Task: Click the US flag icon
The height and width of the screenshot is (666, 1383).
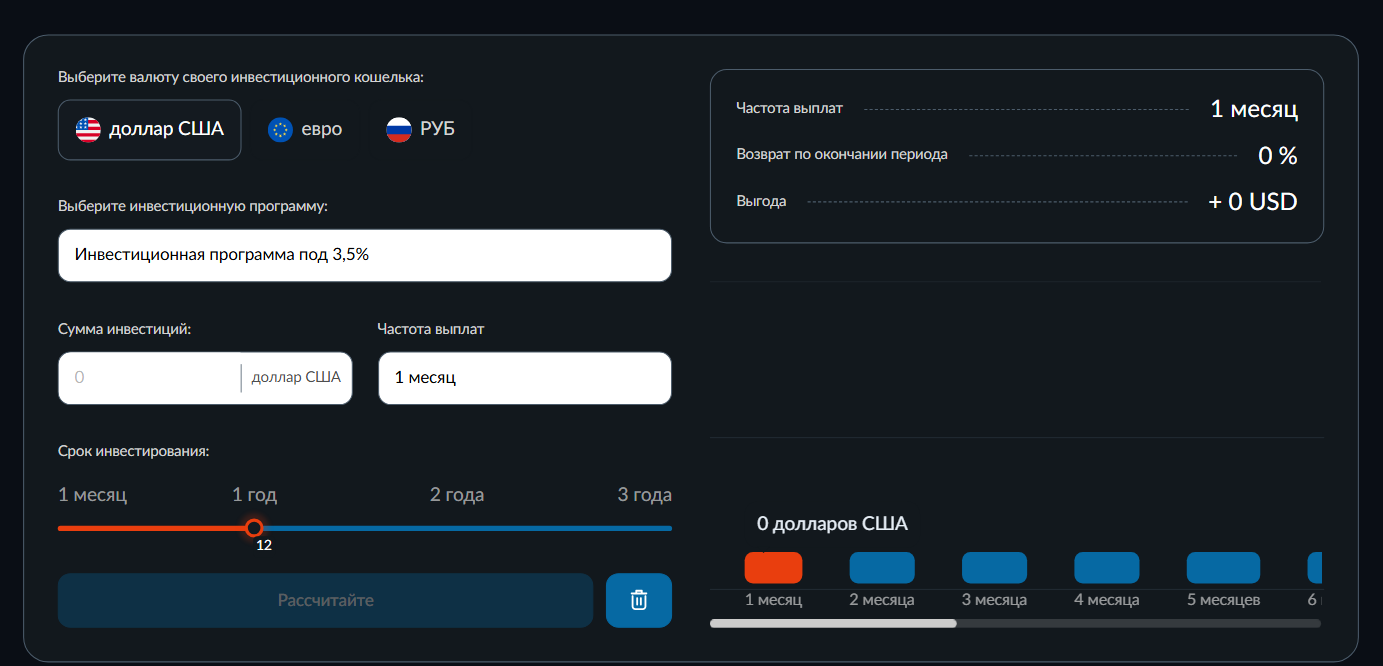Action: click(x=88, y=130)
